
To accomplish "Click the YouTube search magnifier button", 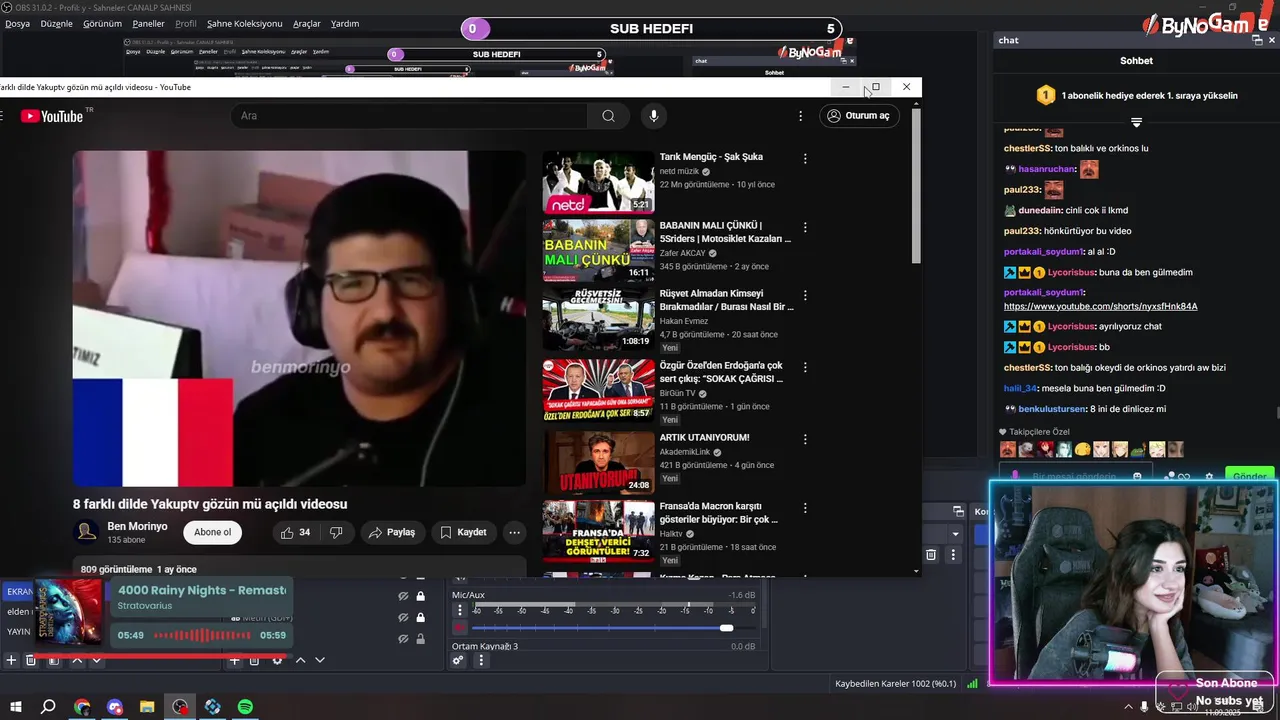I will (608, 116).
